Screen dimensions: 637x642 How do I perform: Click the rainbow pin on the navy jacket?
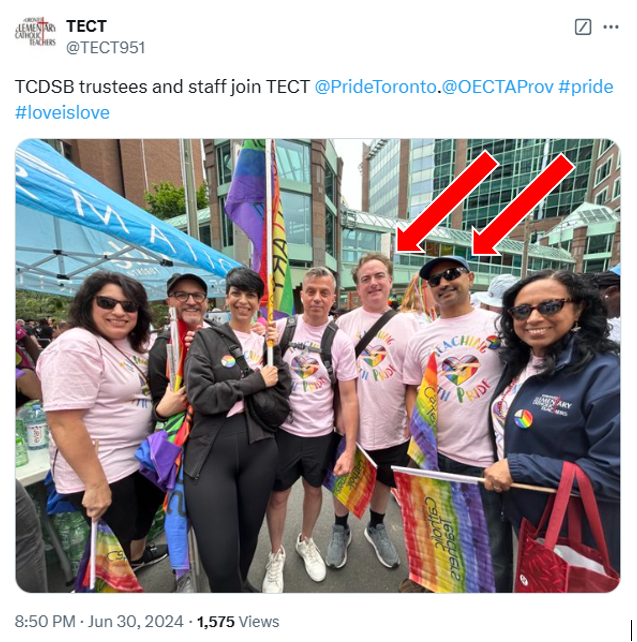tap(523, 419)
